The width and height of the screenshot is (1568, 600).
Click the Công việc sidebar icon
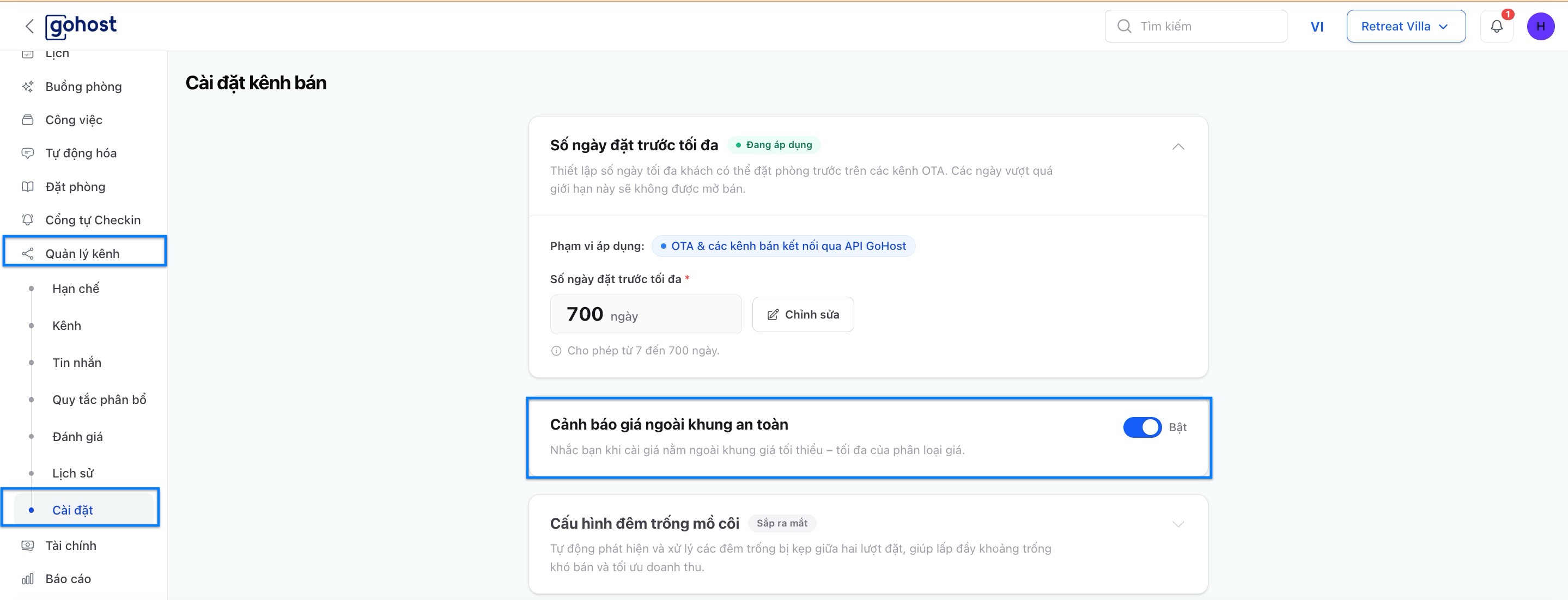coord(27,120)
